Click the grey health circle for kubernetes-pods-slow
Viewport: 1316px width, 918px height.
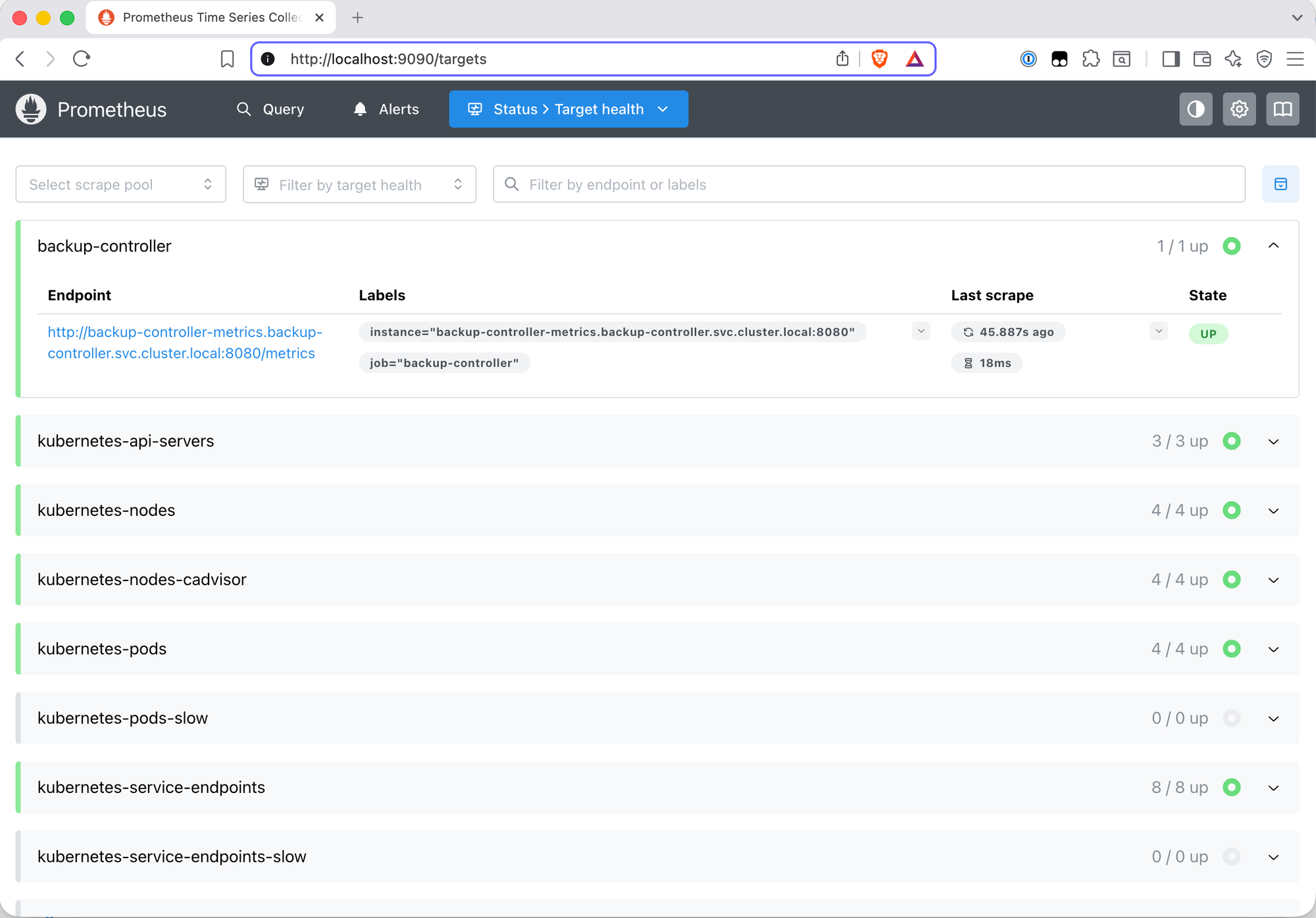1231,718
